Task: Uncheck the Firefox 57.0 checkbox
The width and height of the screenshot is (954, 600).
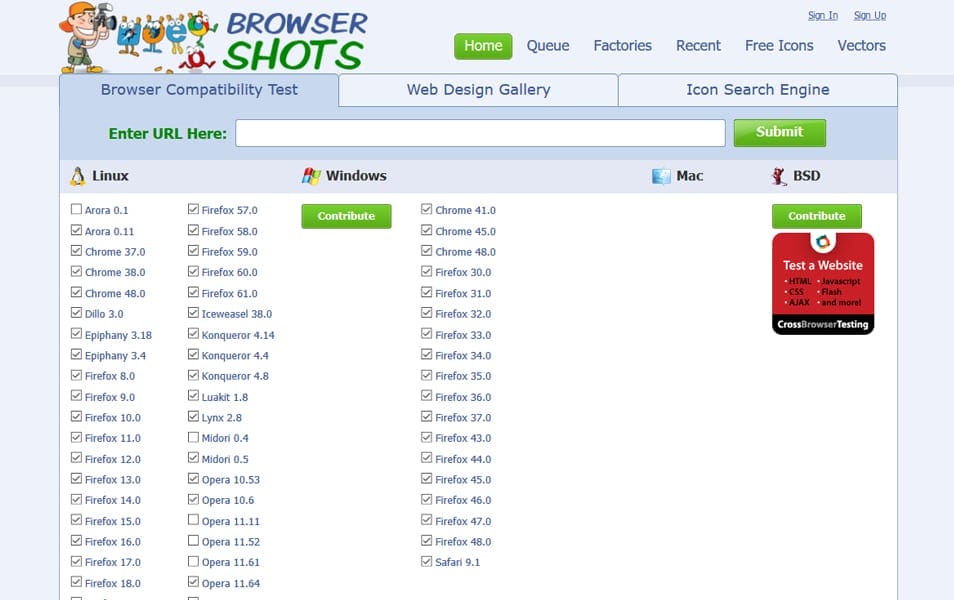Action: [x=193, y=209]
